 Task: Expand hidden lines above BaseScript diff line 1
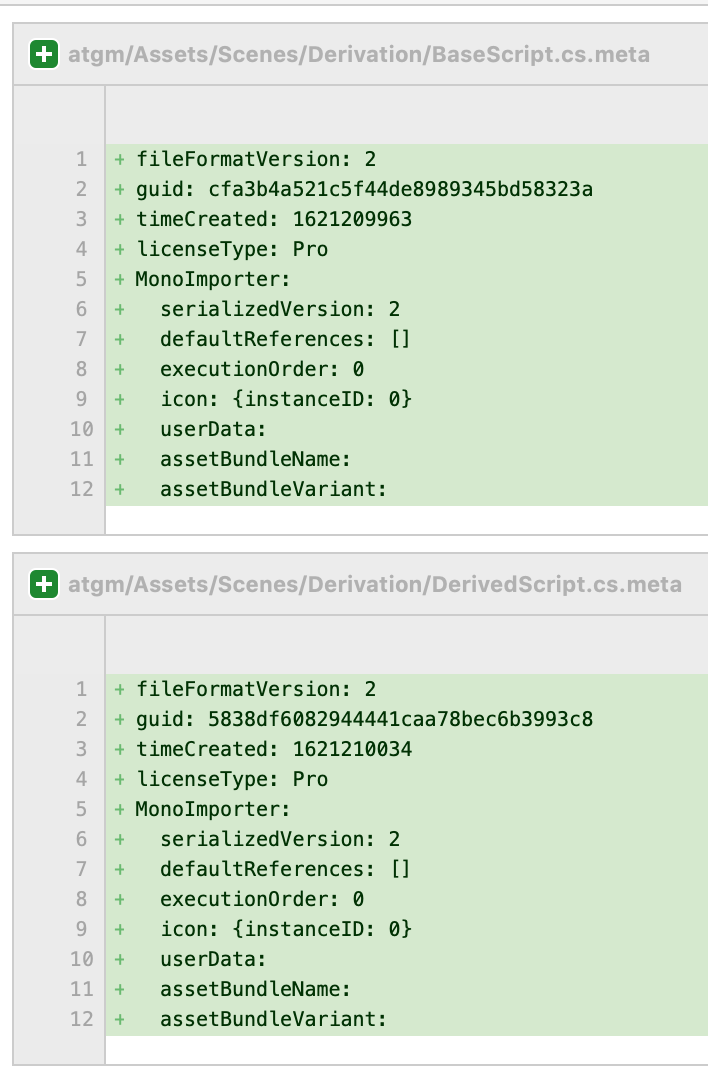click(x=407, y=115)
